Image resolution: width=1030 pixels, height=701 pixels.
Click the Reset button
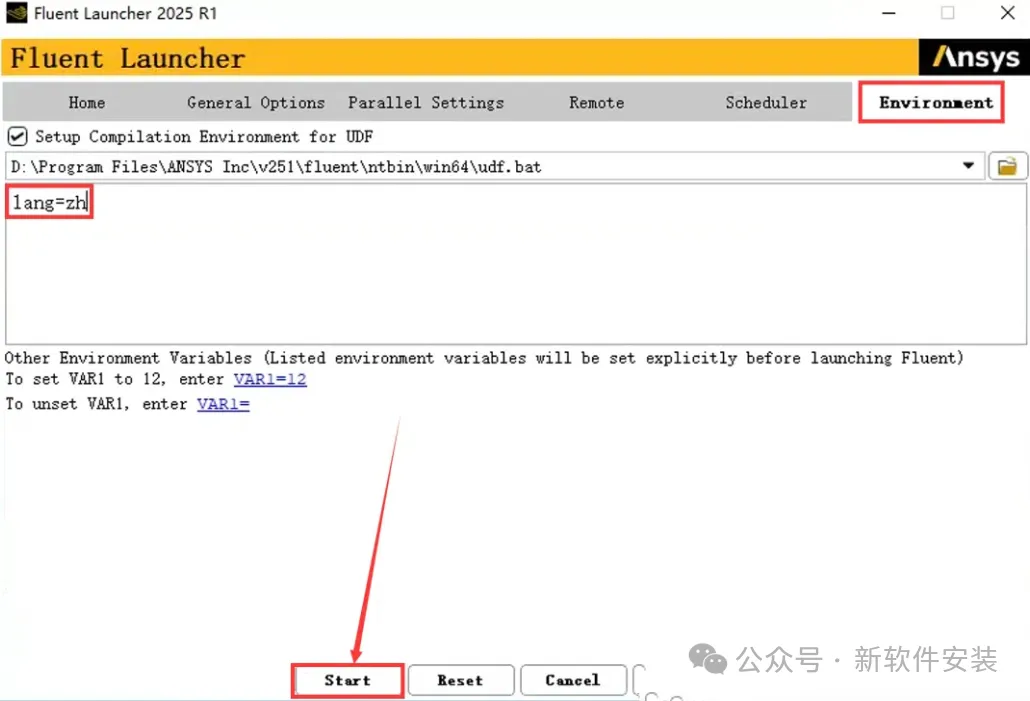(x=460, y=681)
